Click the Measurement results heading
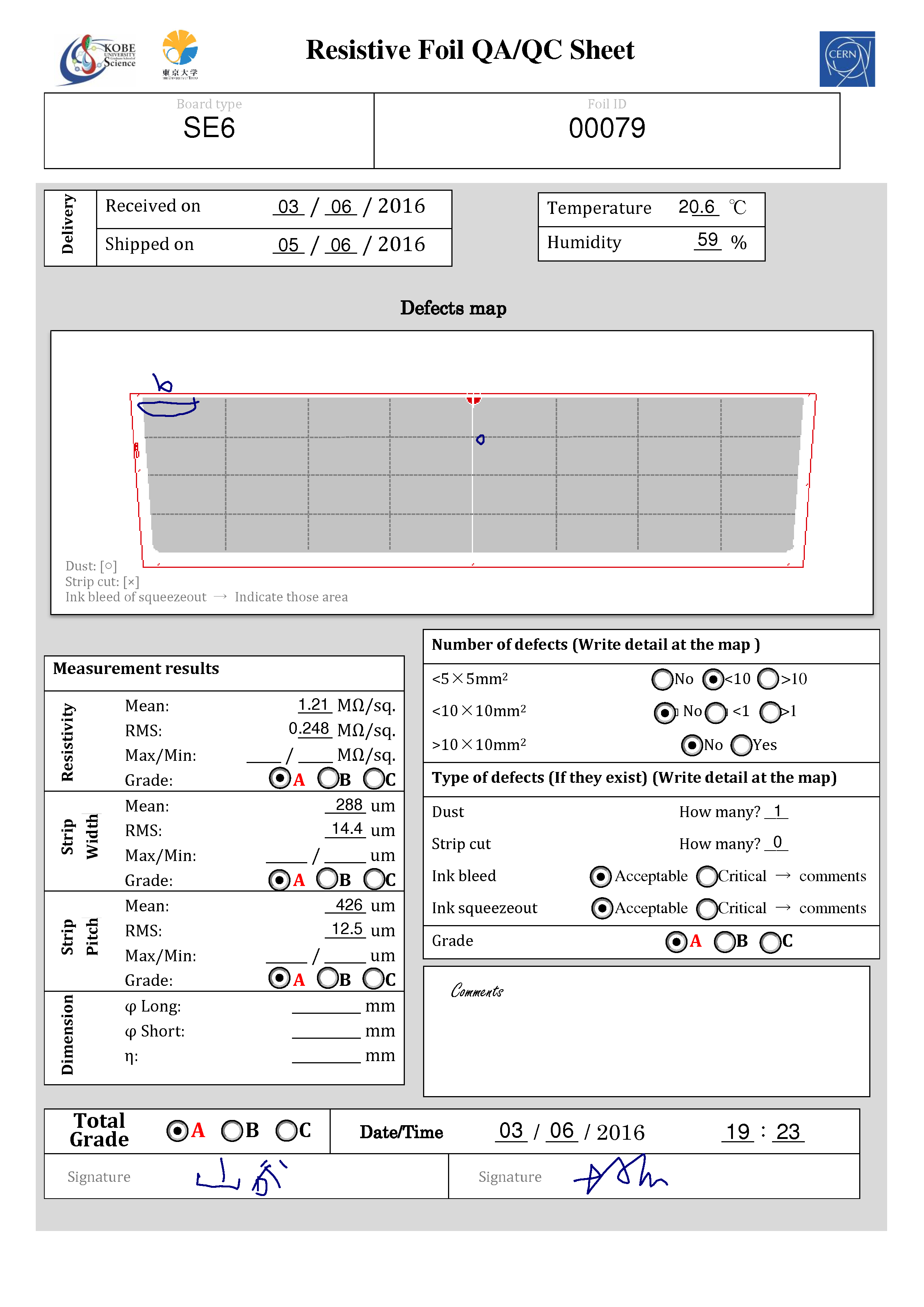The image size is (924, 1307). 136,668
